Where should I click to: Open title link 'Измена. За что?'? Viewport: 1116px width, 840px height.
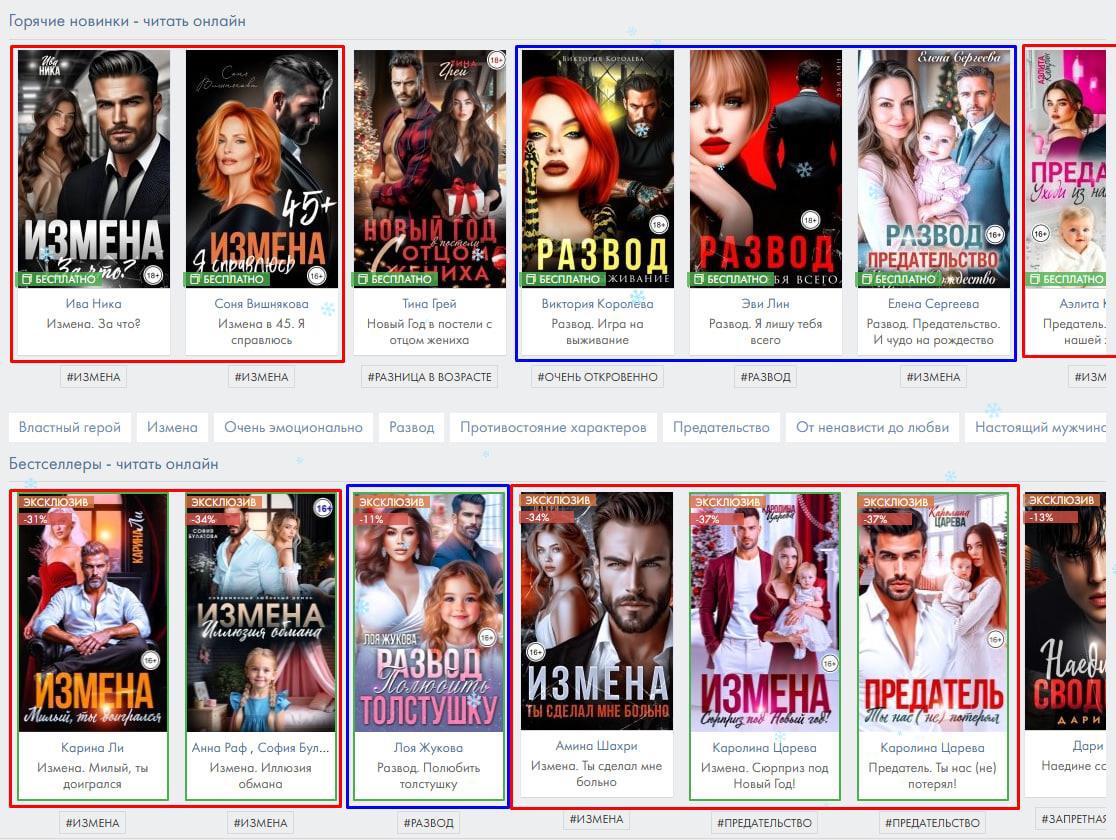tap(93, 323)
